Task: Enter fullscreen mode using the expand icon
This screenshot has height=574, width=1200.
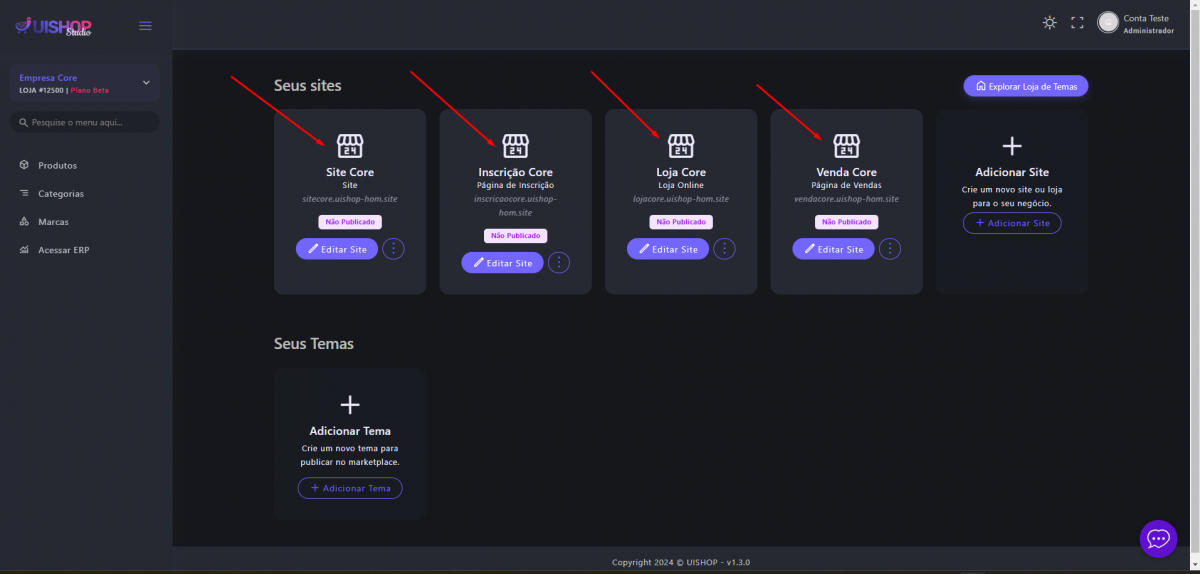Action: click(x=1077, y=23)
